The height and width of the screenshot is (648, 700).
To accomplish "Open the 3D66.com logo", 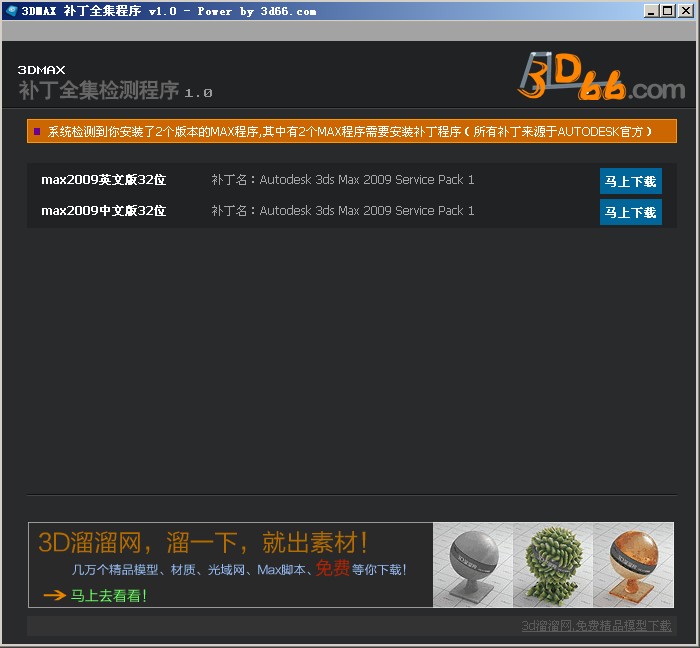I will click(601, 76).
